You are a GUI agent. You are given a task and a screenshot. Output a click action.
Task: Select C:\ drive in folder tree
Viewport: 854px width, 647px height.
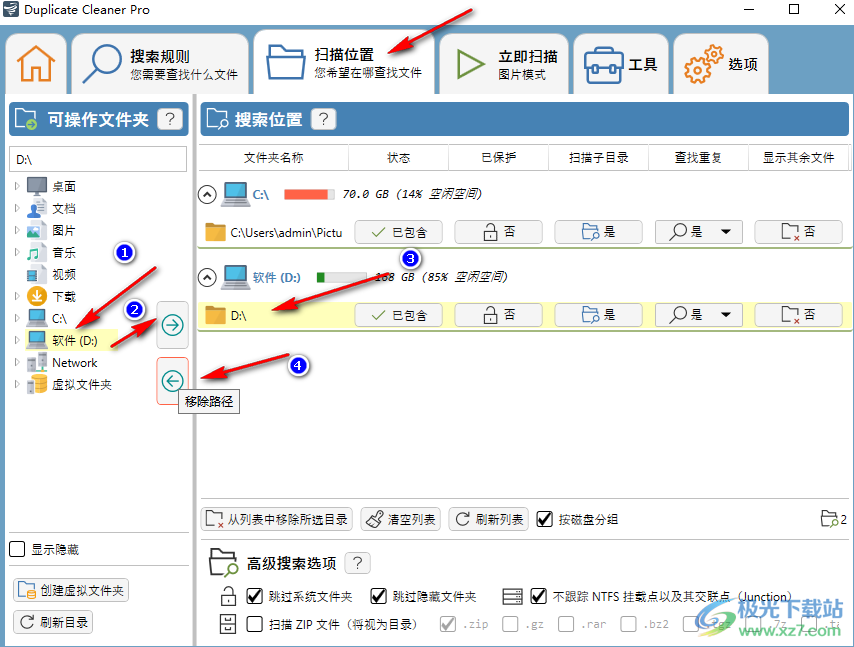pyautogui.click(x=59, y=319)
